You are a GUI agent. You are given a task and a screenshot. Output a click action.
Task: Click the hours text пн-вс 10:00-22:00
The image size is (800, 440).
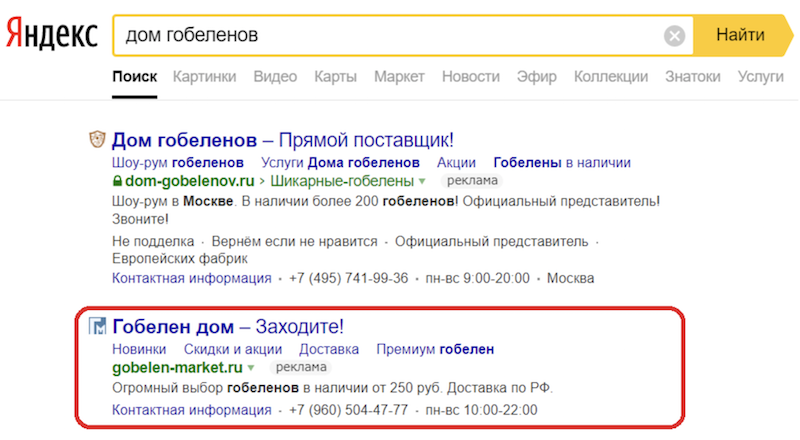point(481,410)
